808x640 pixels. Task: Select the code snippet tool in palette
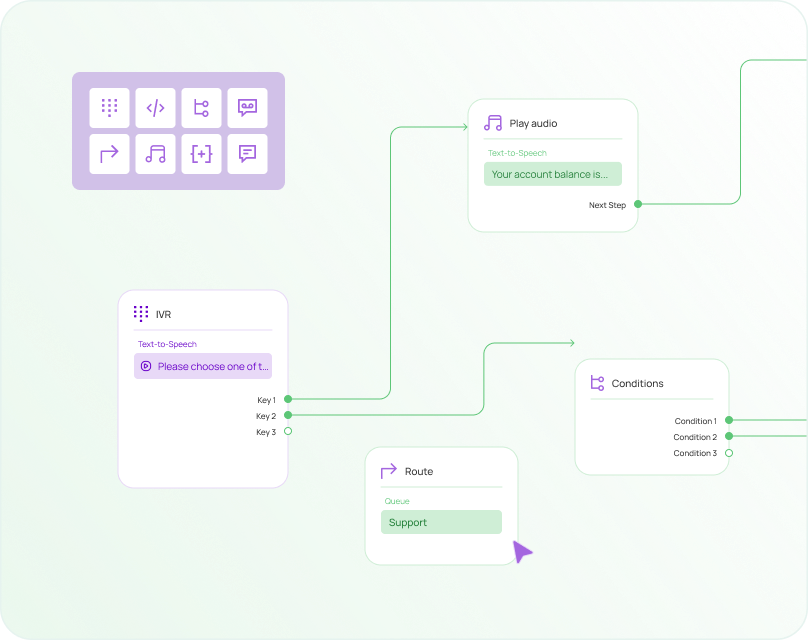point(155,108)
